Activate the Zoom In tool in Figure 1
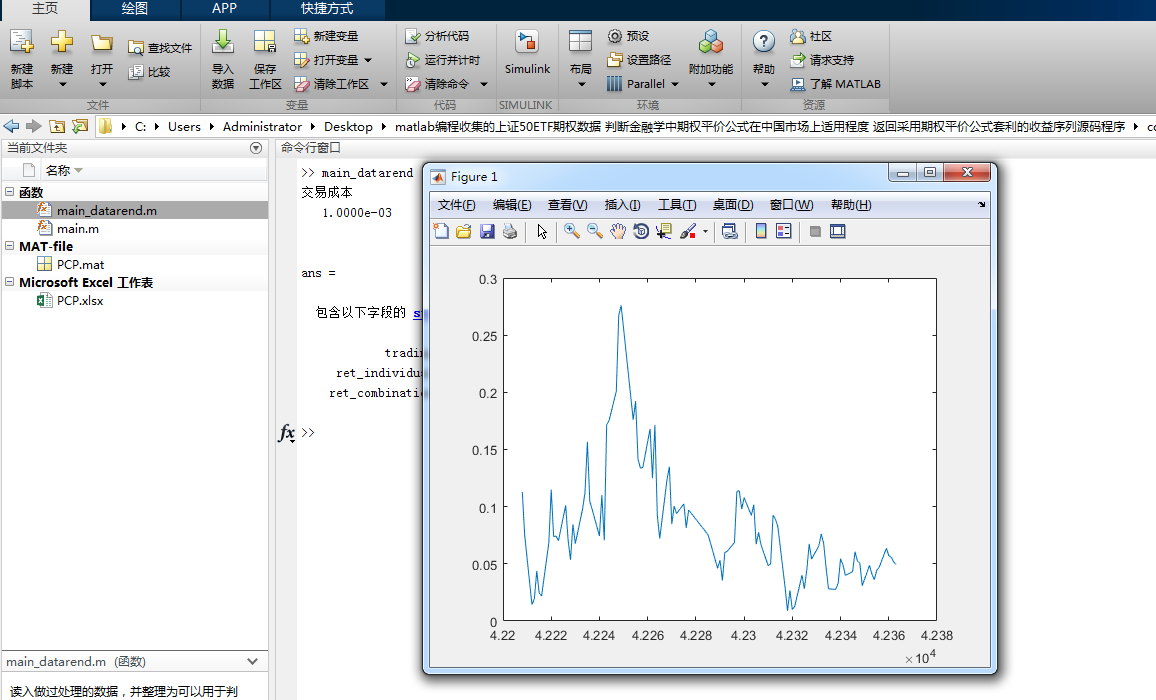The width and height of the screenshot is (1156, 700). tap(571, 232)
